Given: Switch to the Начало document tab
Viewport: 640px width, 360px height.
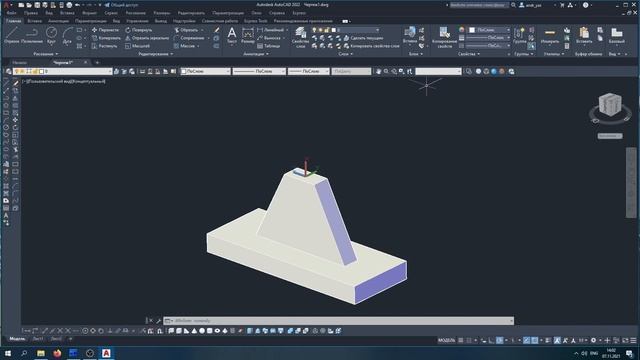Looking at the screenshot, I should tap(20, 62).
